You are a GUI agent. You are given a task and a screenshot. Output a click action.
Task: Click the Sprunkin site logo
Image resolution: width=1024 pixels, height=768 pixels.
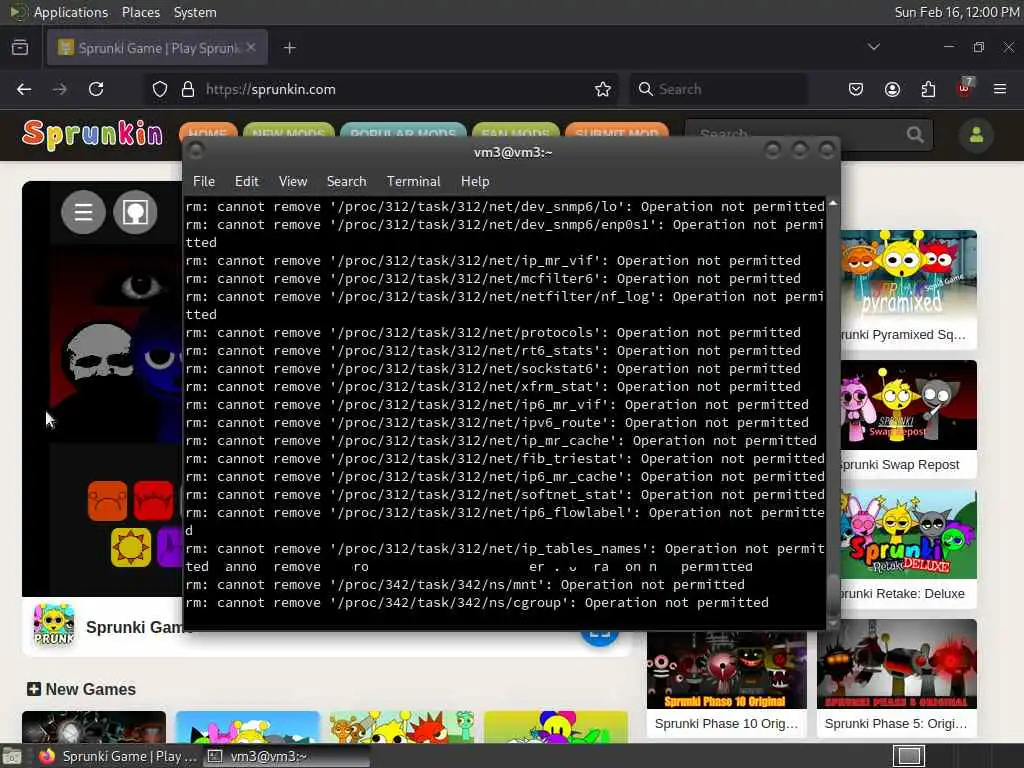click(92, 135)
